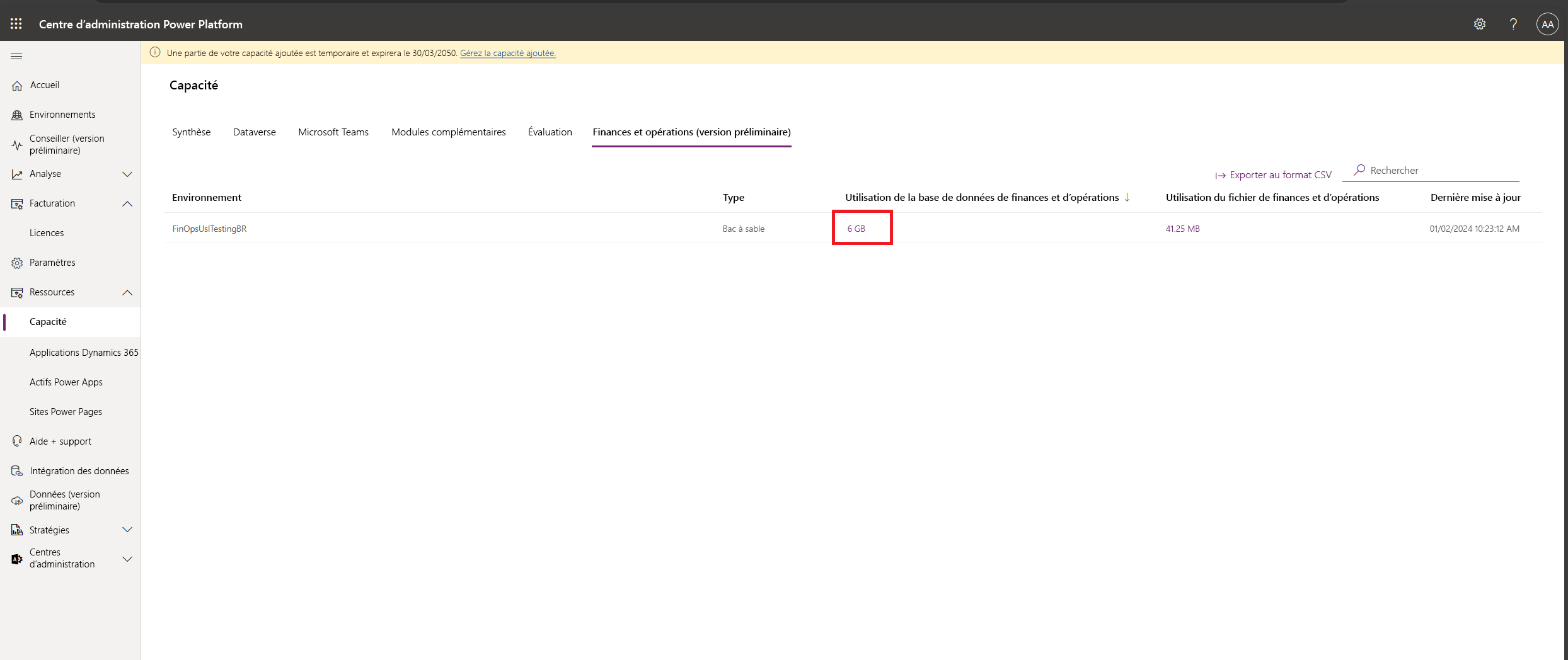
Task: Click the Centres d'administration icon
Action: pyautogui.click(x=17, y=559)
